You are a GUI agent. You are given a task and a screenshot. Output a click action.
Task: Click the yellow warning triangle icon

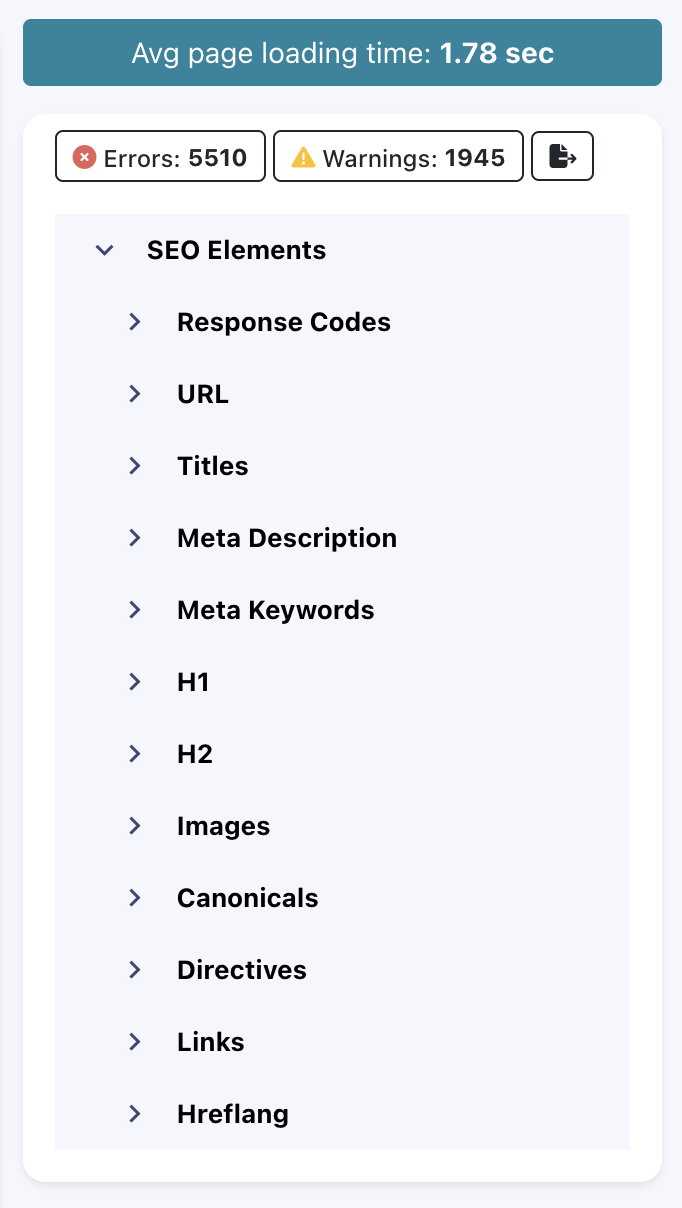303,157
